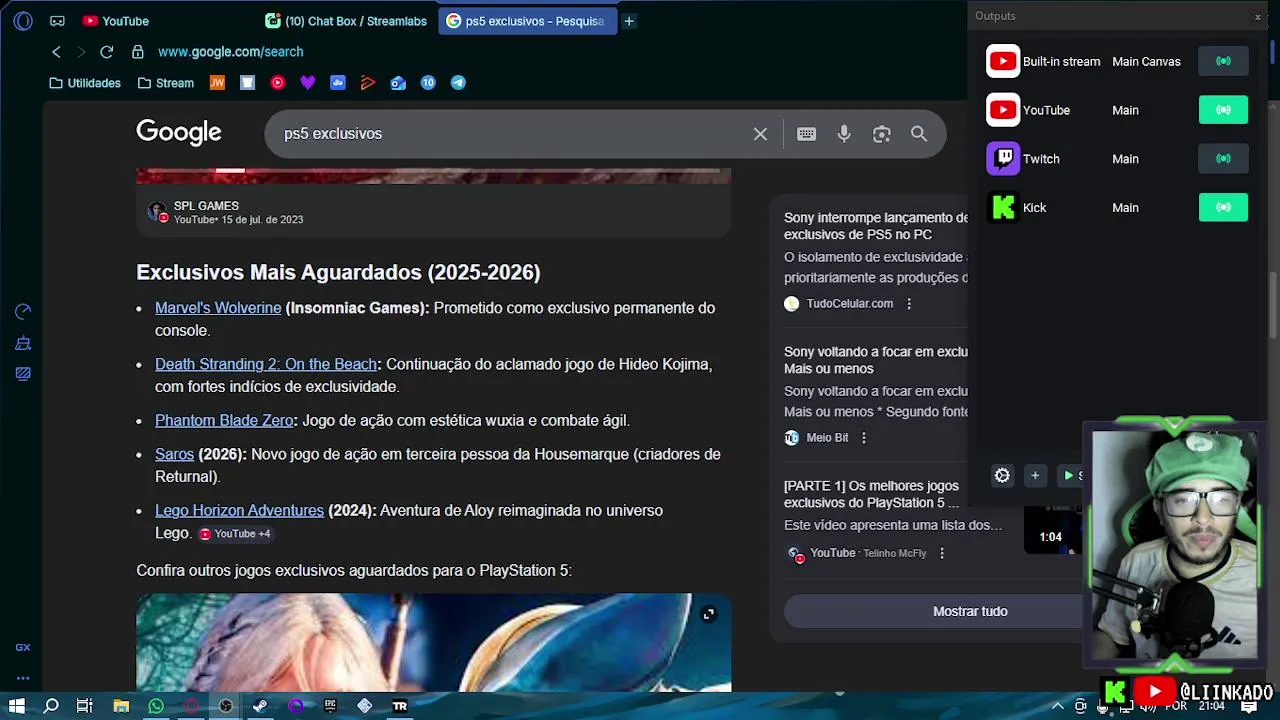The image size is (1280, 720).
Task: Open the on-screen keyboard input tool
Action: 806,134
